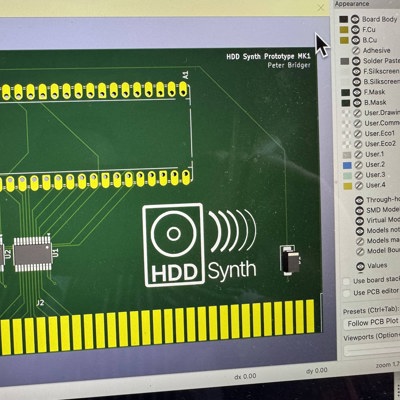Click the blue User.2 color swatch
Viewport: 400px width, 400px height.
point(347,165)
